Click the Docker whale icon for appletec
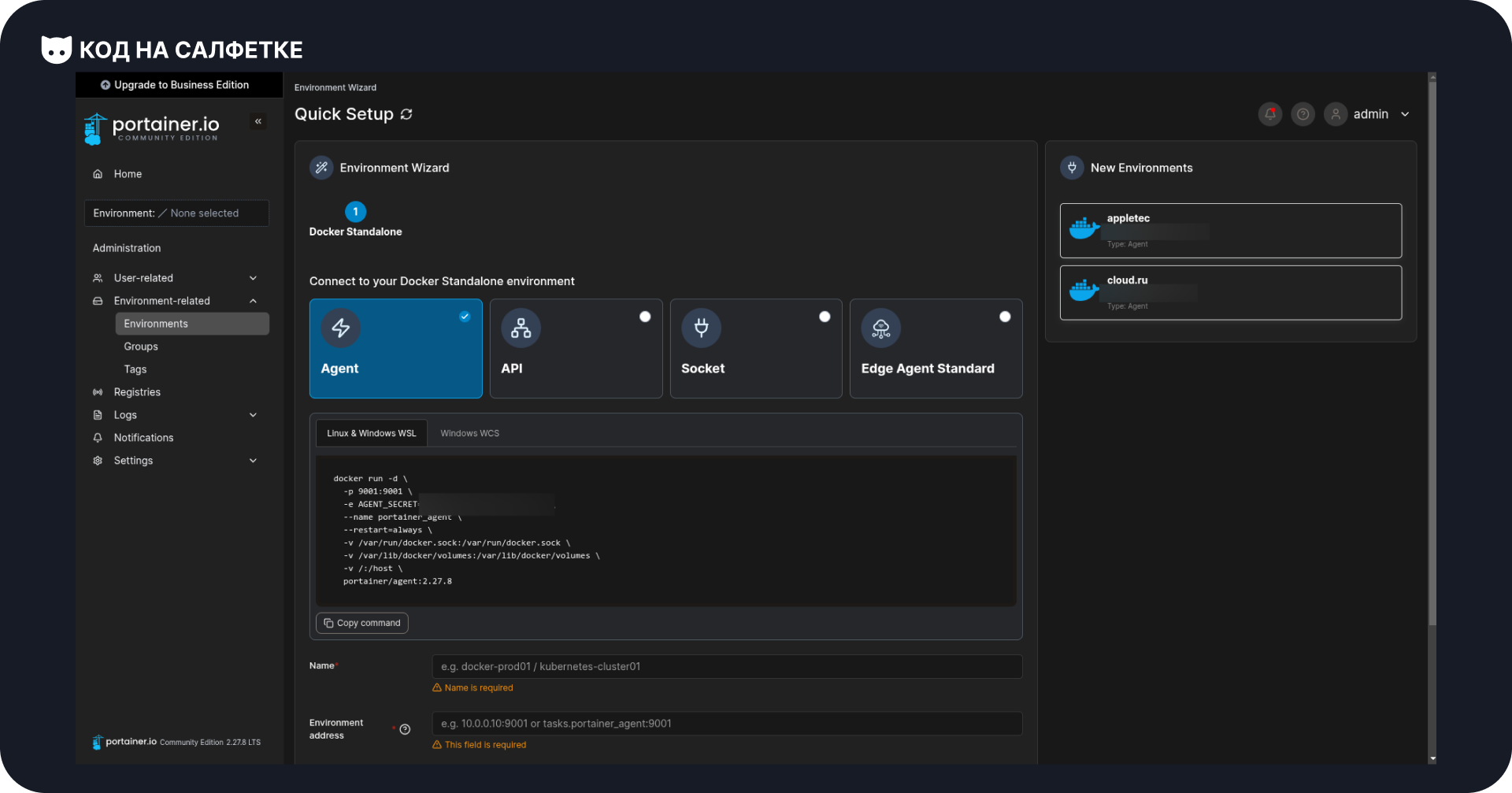 click(x=1084, y=228)
